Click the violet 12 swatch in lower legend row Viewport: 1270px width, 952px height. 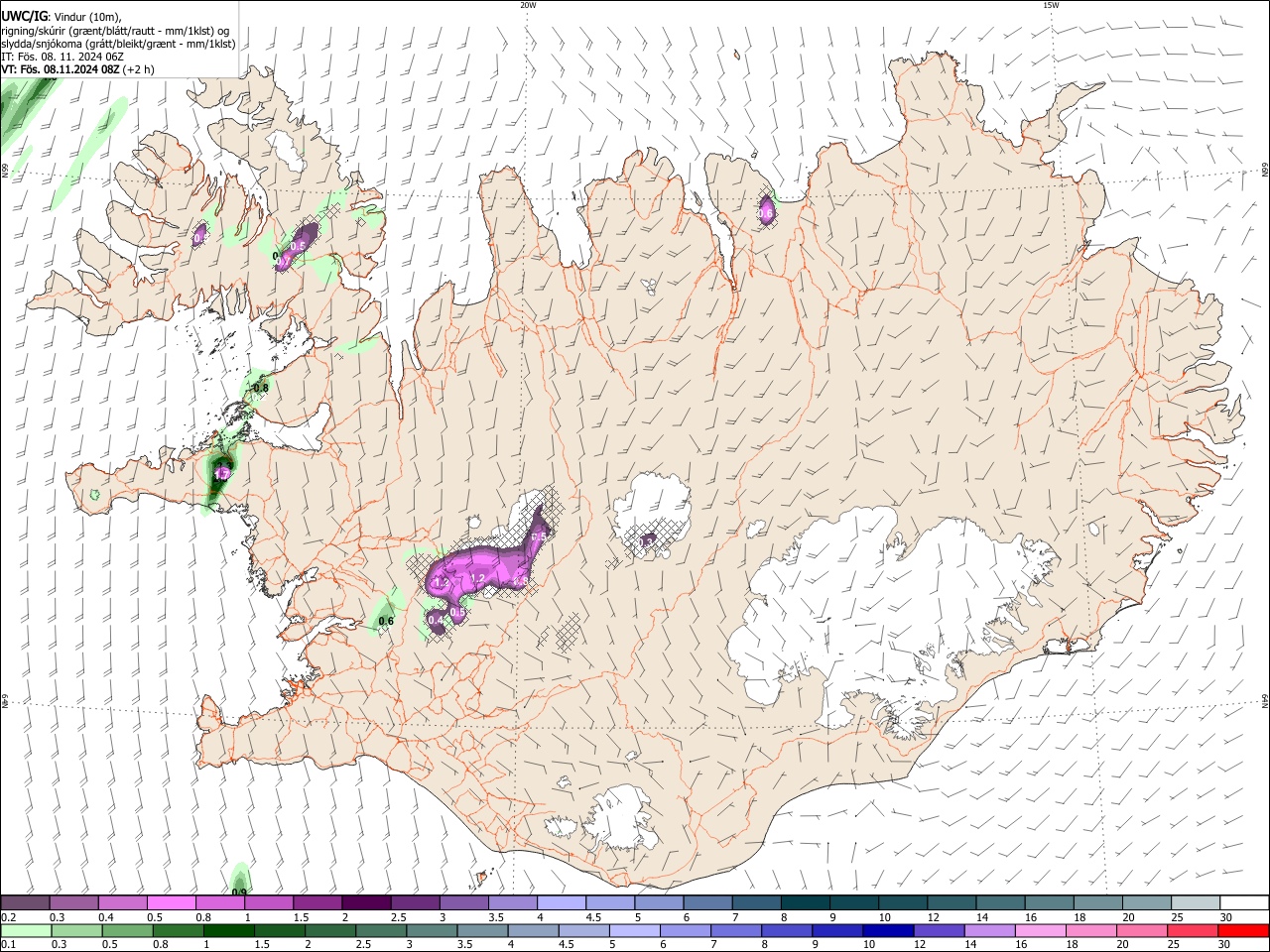click(x=939, y=930)
